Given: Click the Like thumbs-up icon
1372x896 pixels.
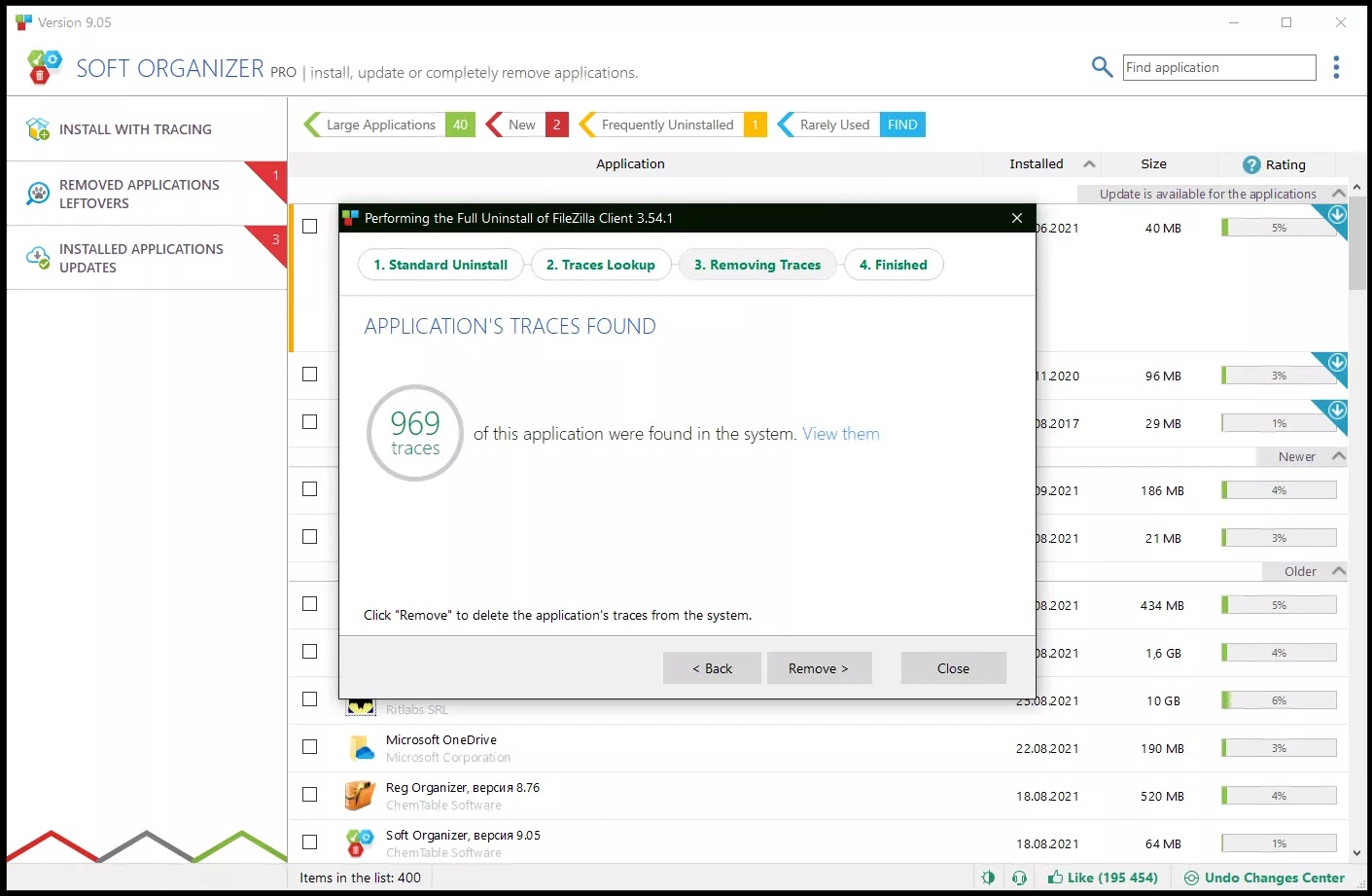Looking at the screenshot, I should pyautogui.click(x=1055, y=878).
